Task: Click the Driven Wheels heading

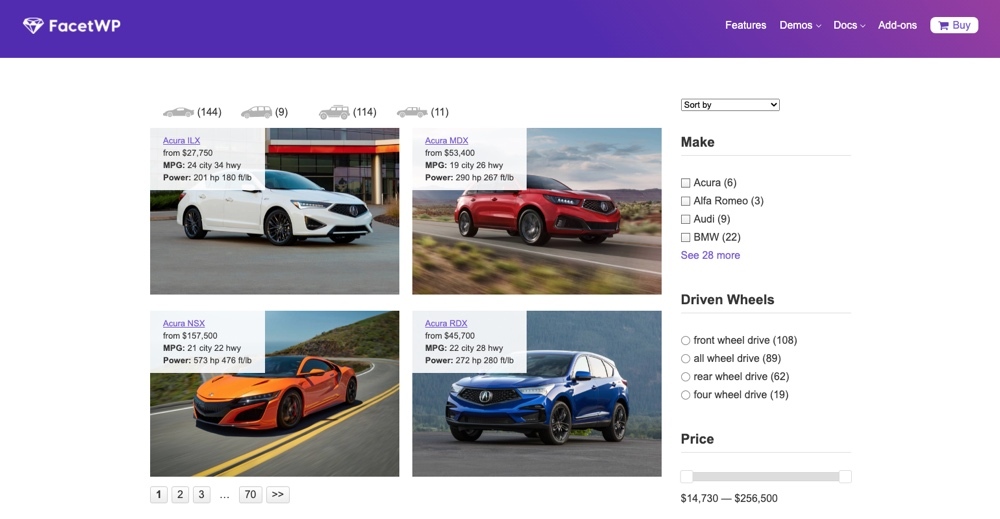Action: 727,300
